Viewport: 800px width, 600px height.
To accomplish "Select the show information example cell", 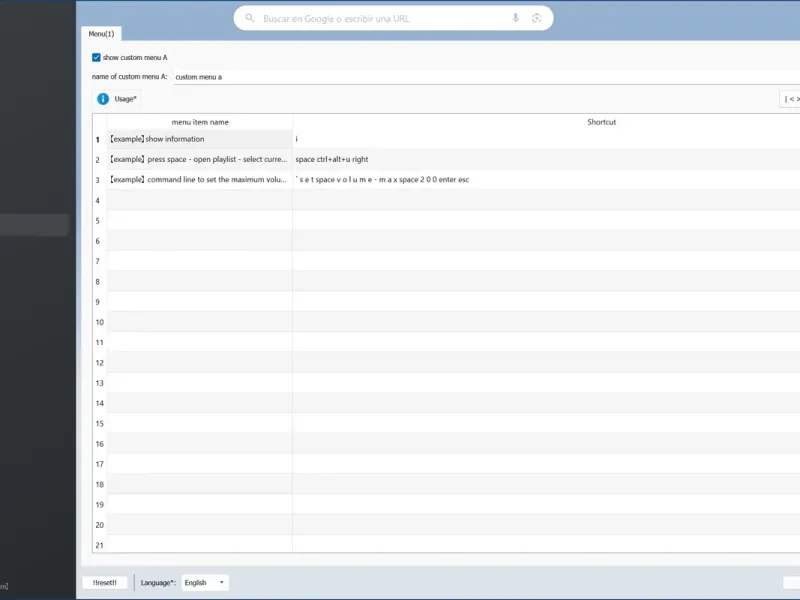I will (x=200, y=139).
